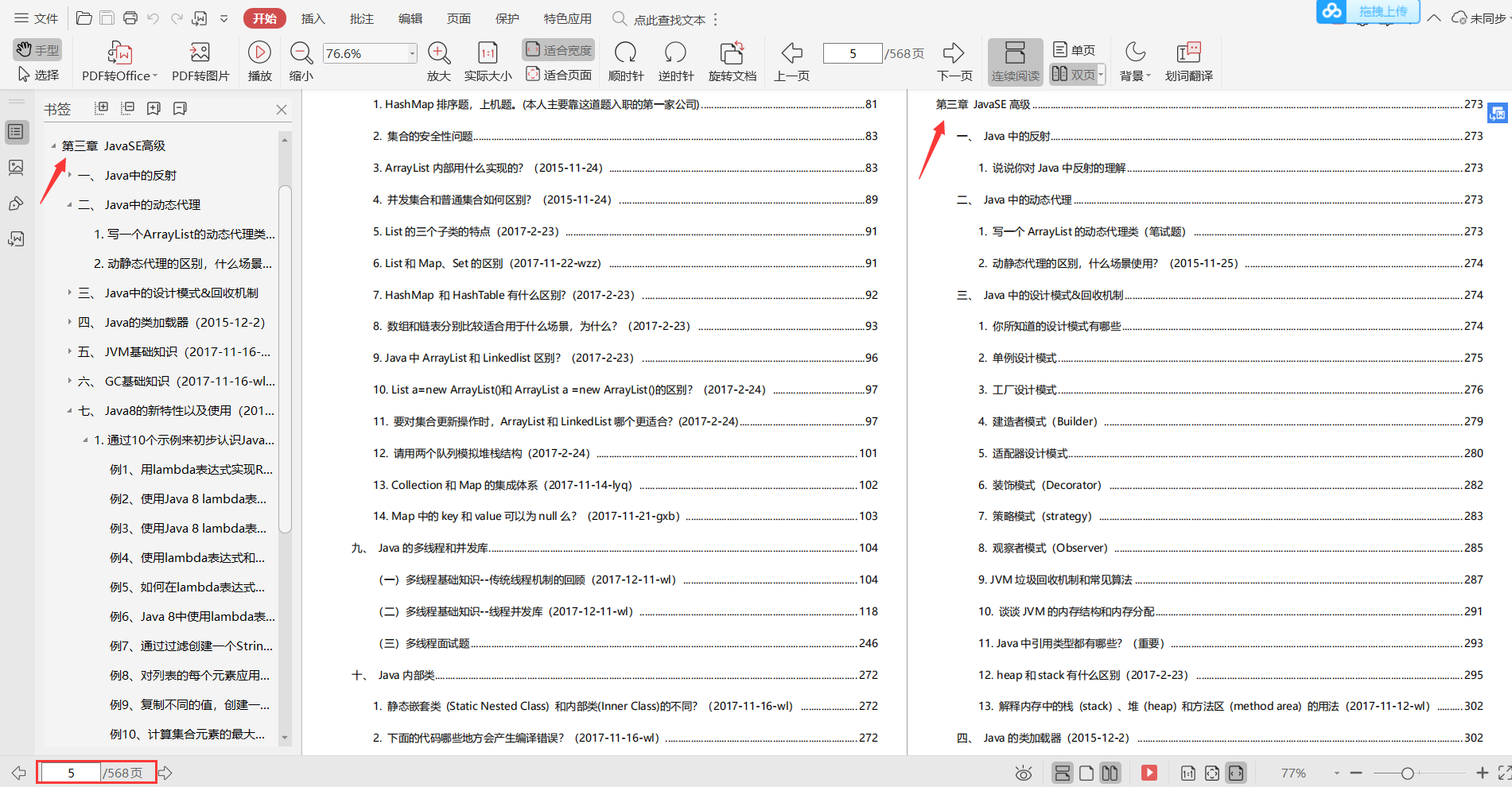Set view to 实际大小 (1:1)
The width and height of the screenshot is (1512, 787).
(x=488, y=52)
